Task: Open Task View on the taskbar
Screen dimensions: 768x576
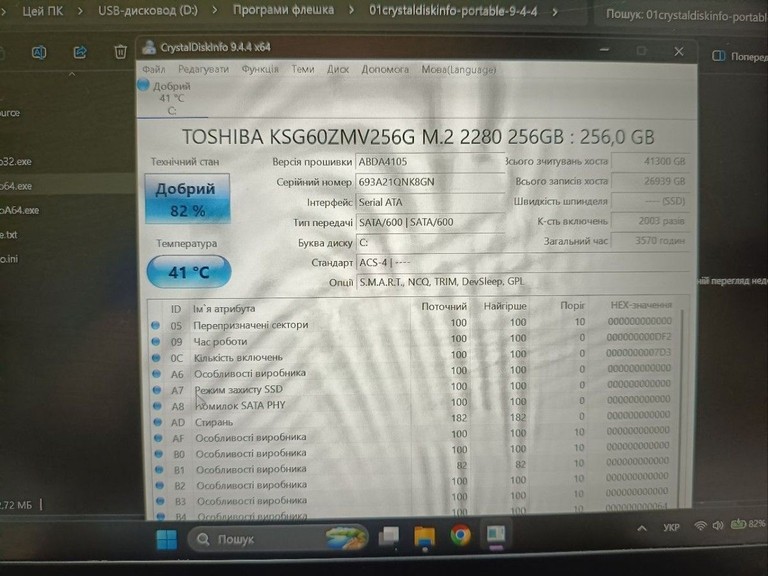Action: (389, 537)
